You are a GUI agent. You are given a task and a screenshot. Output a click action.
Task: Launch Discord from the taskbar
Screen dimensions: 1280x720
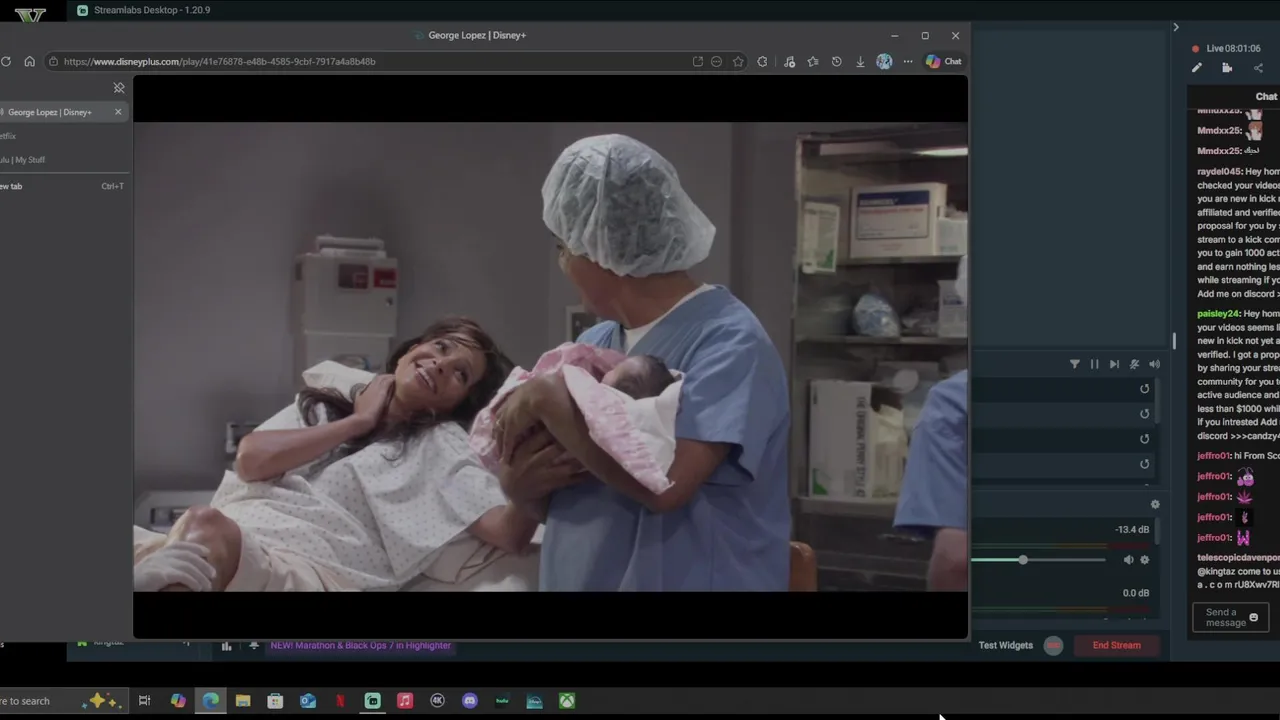tap(469, 701)
